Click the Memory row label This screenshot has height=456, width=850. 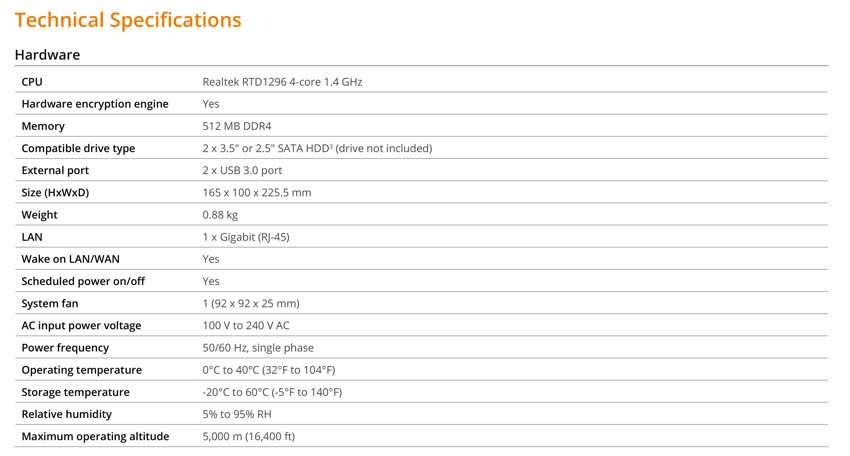[43, 126]
